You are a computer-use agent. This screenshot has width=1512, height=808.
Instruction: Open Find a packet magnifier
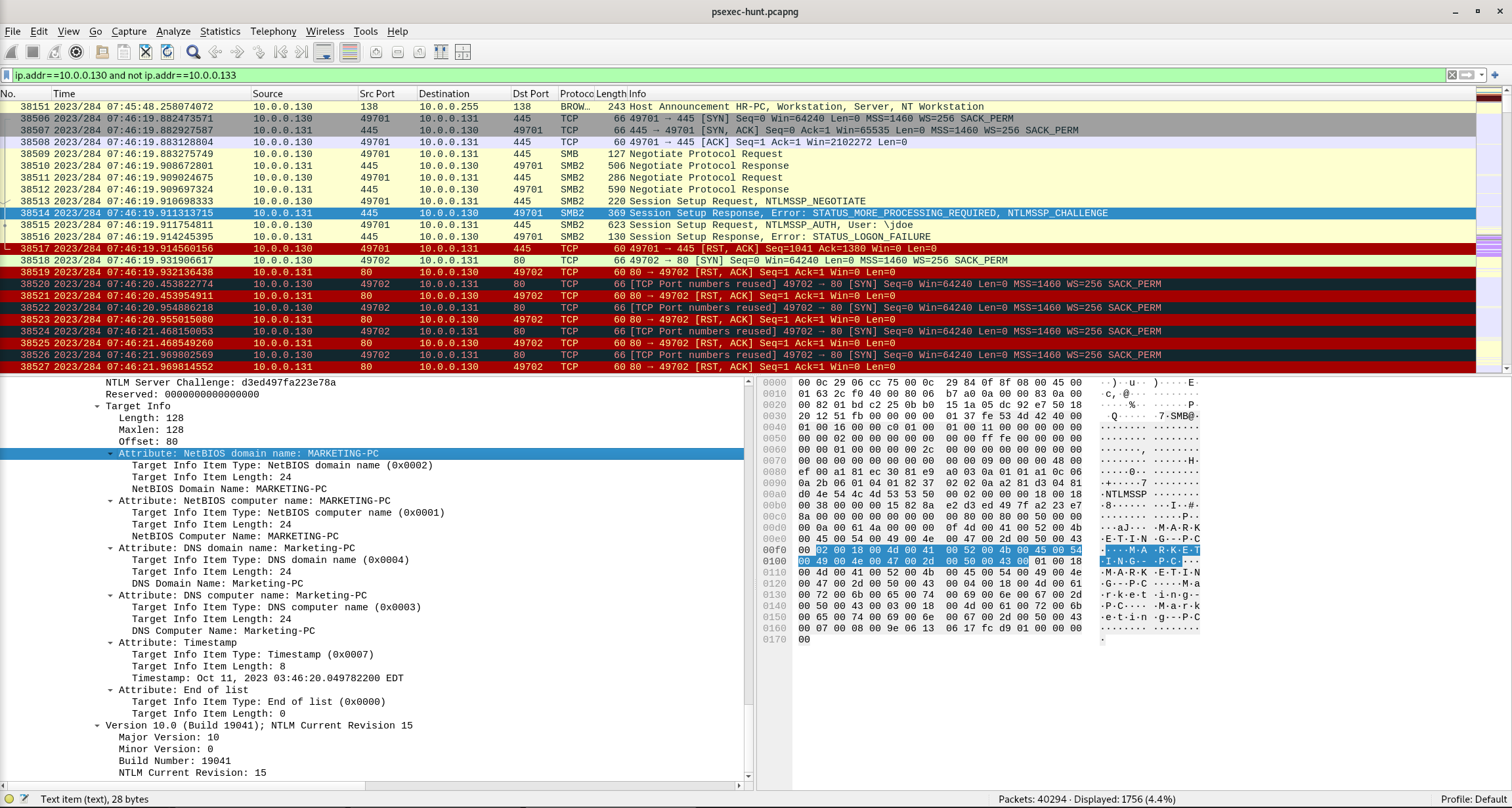coord(193,53)
